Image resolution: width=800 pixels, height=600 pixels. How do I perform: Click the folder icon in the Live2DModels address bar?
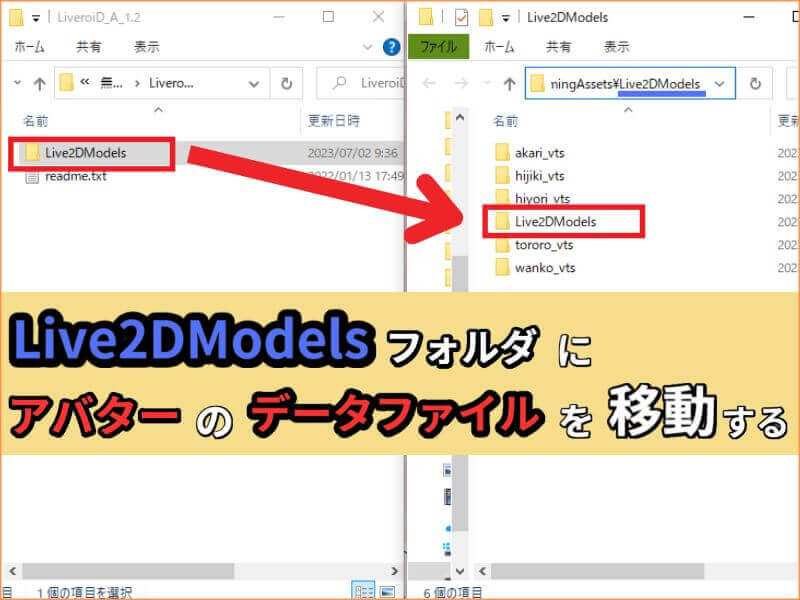(x=537, y=83)
